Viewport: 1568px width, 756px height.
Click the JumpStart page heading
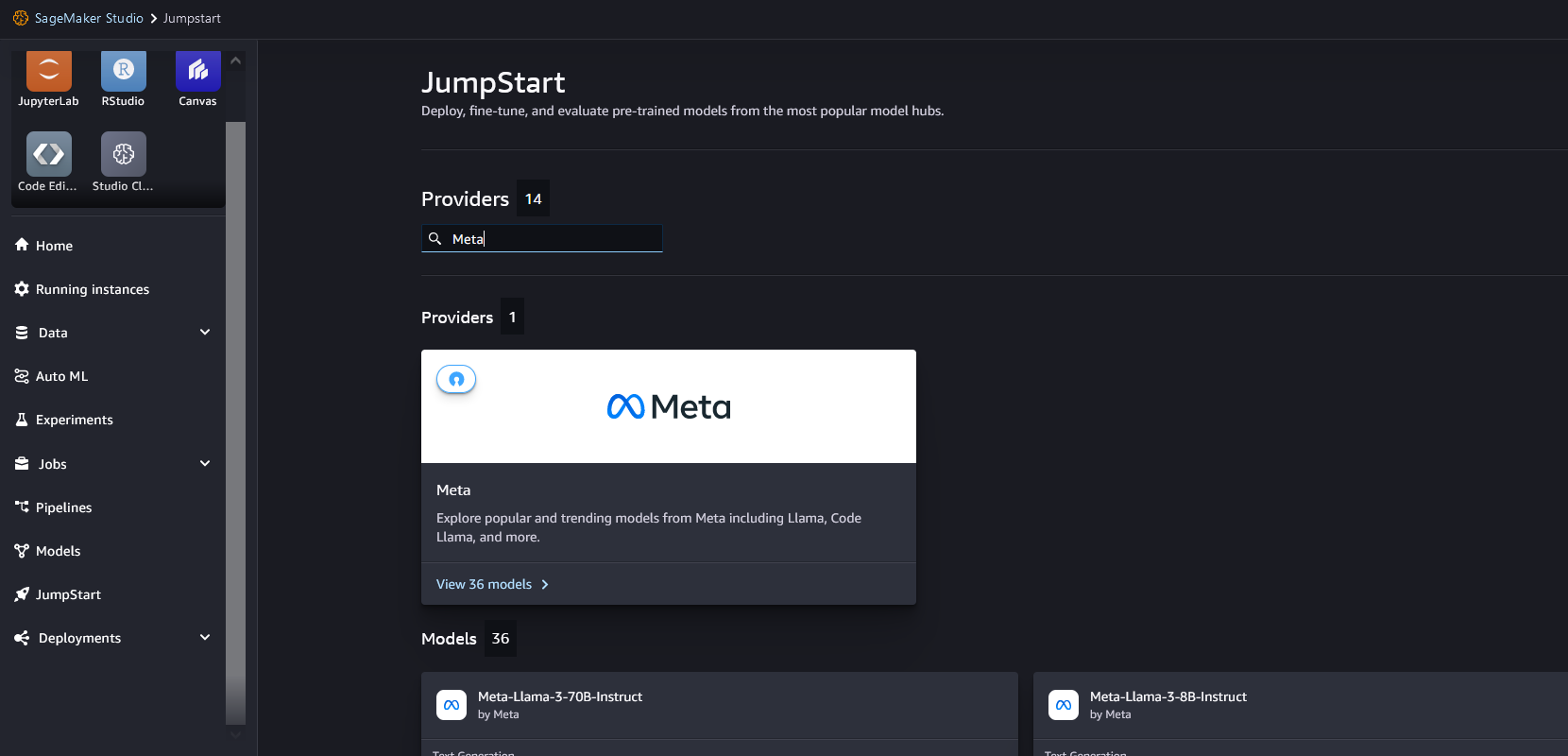point(493,82)
